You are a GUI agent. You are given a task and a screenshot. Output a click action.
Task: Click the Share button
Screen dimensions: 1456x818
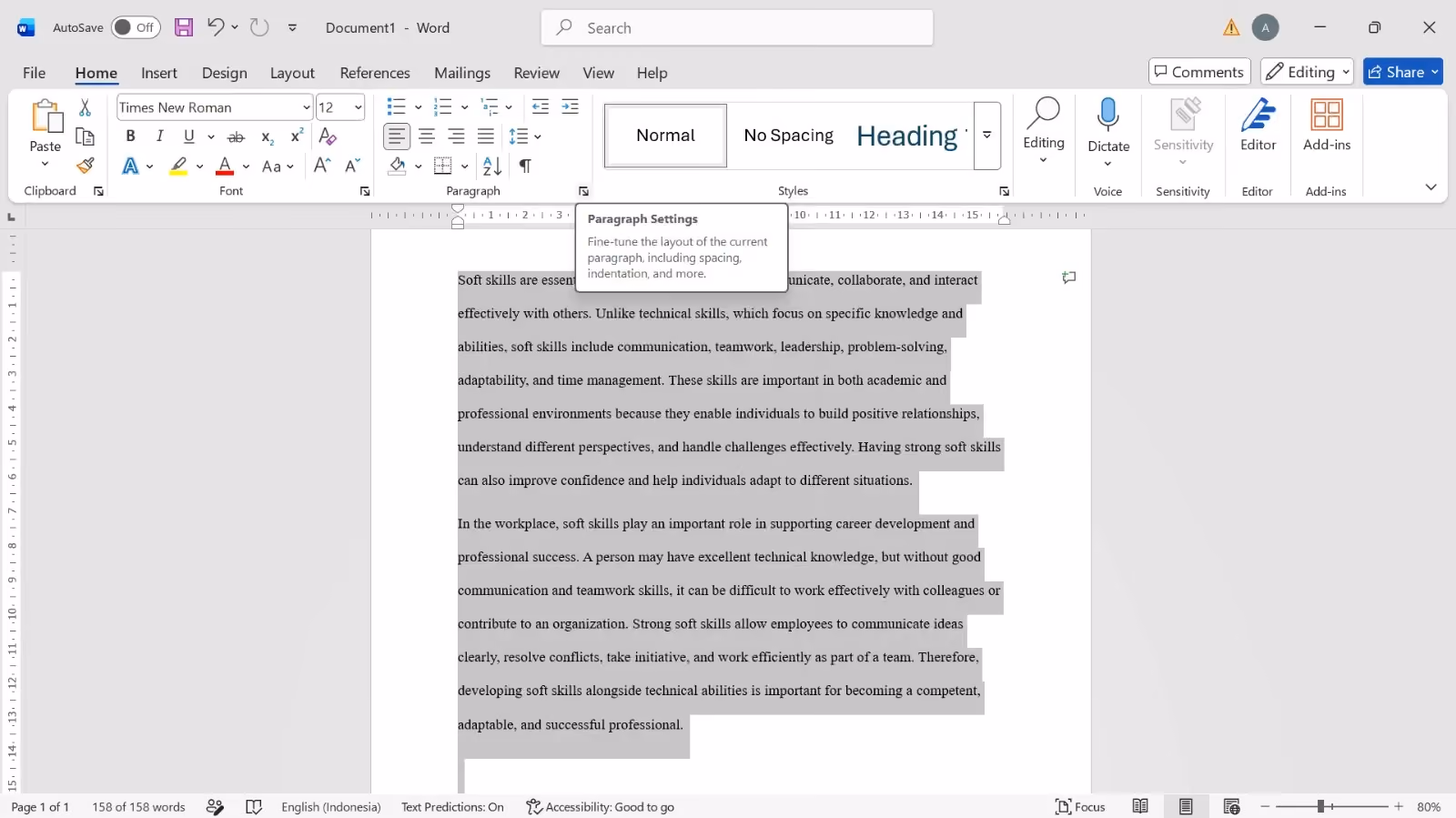(1403, 72)
